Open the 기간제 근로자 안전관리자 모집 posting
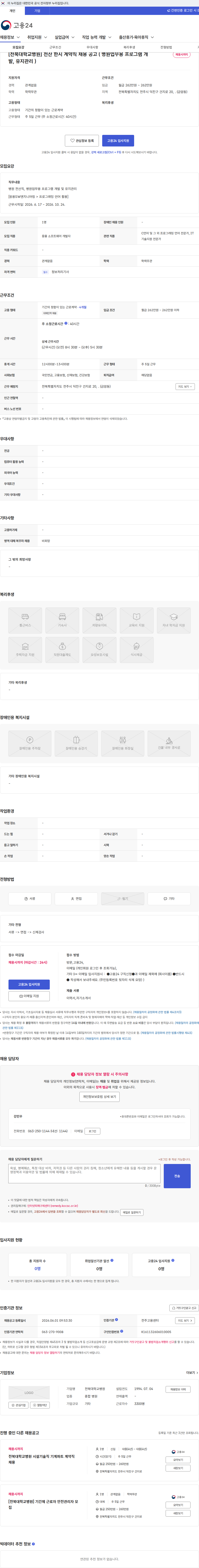Image resolution: width=199 pixels, height=1568 pixels. (x=43, y=1504)
